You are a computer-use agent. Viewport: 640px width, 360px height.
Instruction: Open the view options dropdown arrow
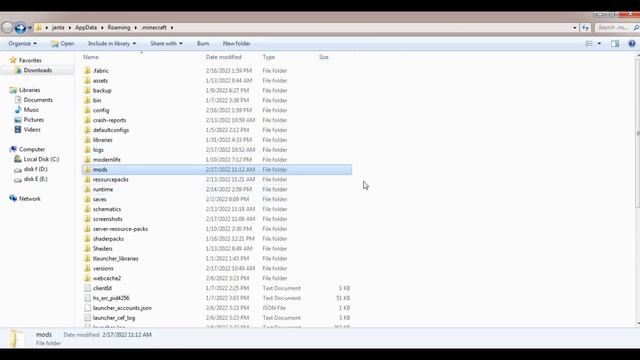click(x=599, y=43)
